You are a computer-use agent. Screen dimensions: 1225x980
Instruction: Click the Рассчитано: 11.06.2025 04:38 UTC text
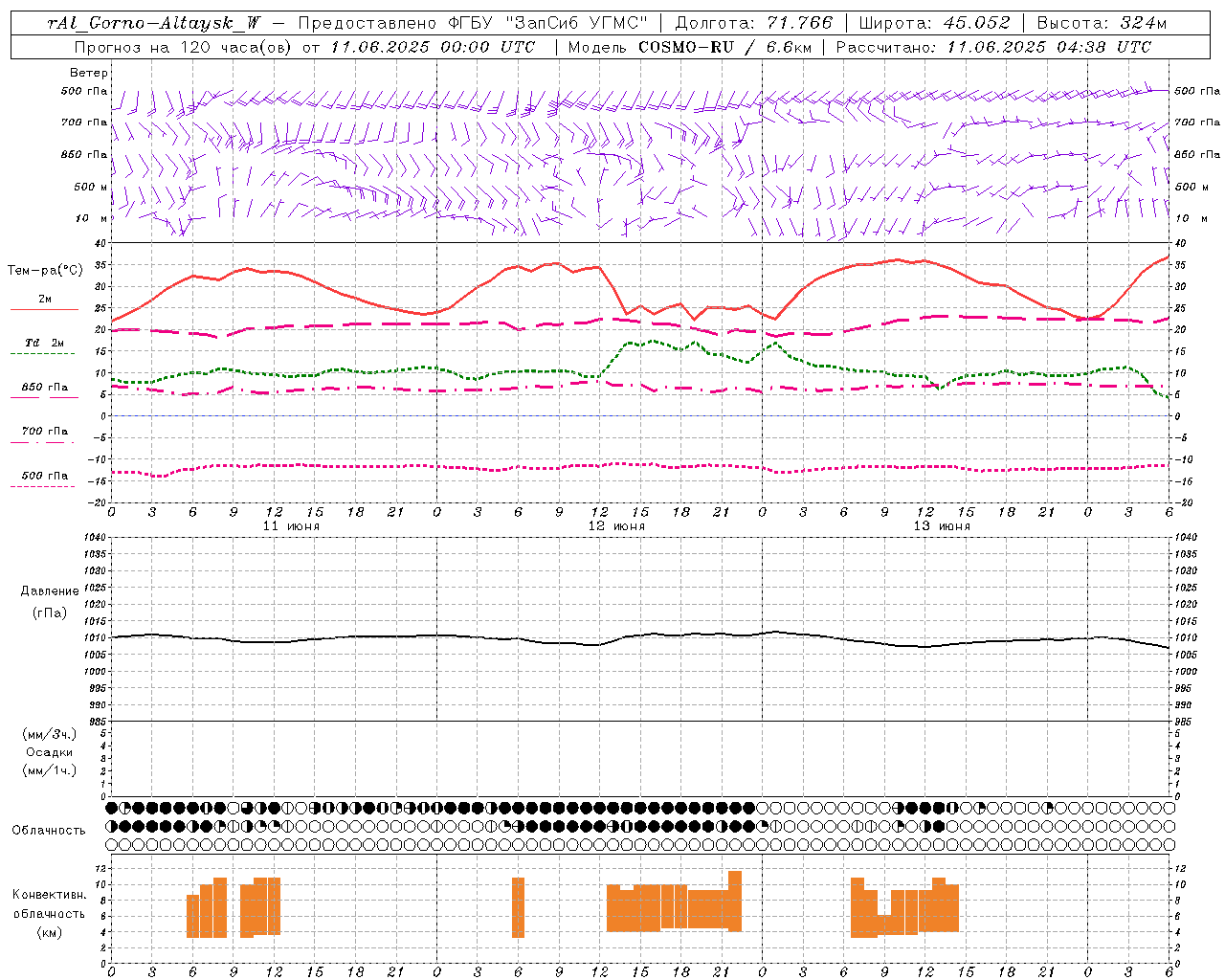point(993,47)
